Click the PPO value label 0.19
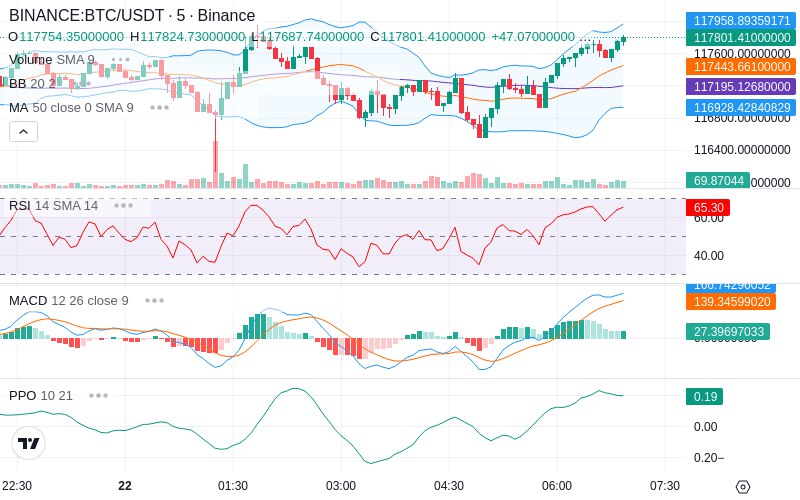 tap(705, 396)
